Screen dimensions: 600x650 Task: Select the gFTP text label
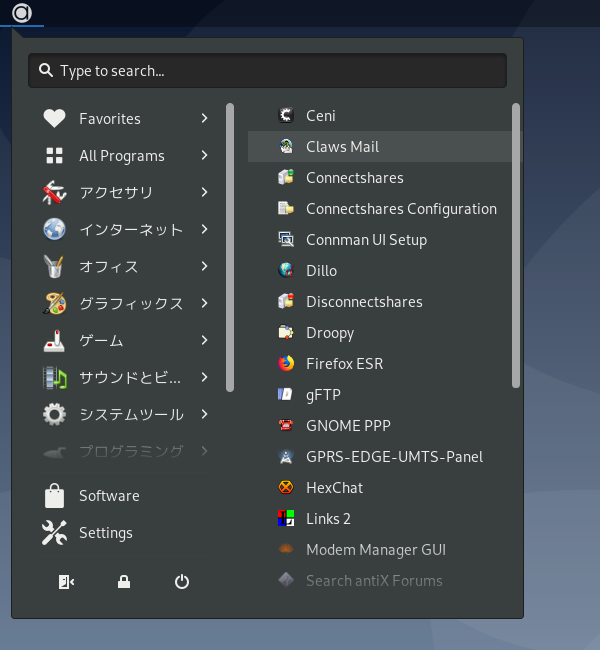[323, 395]
